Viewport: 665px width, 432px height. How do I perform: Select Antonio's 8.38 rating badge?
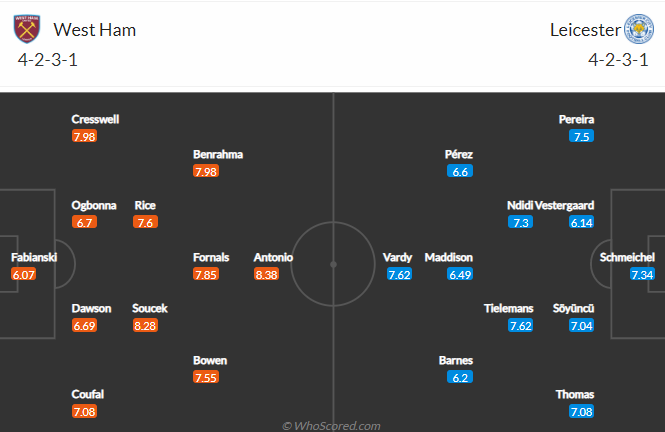coord(266,274)
